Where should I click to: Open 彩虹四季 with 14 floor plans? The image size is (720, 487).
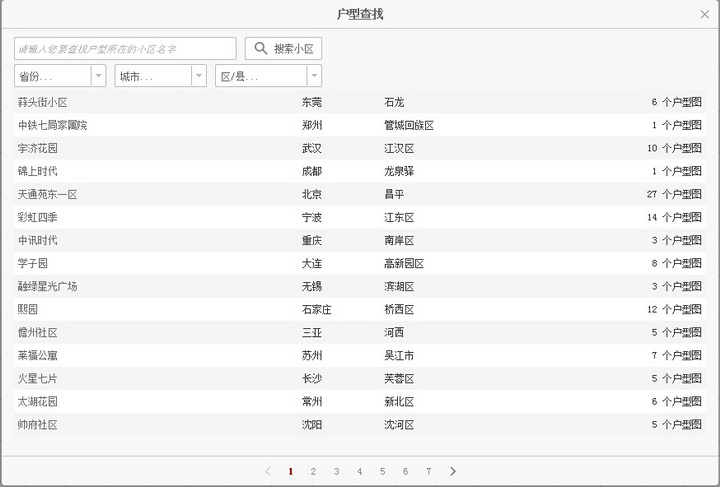pyautogui.click(x=37, y=217)
